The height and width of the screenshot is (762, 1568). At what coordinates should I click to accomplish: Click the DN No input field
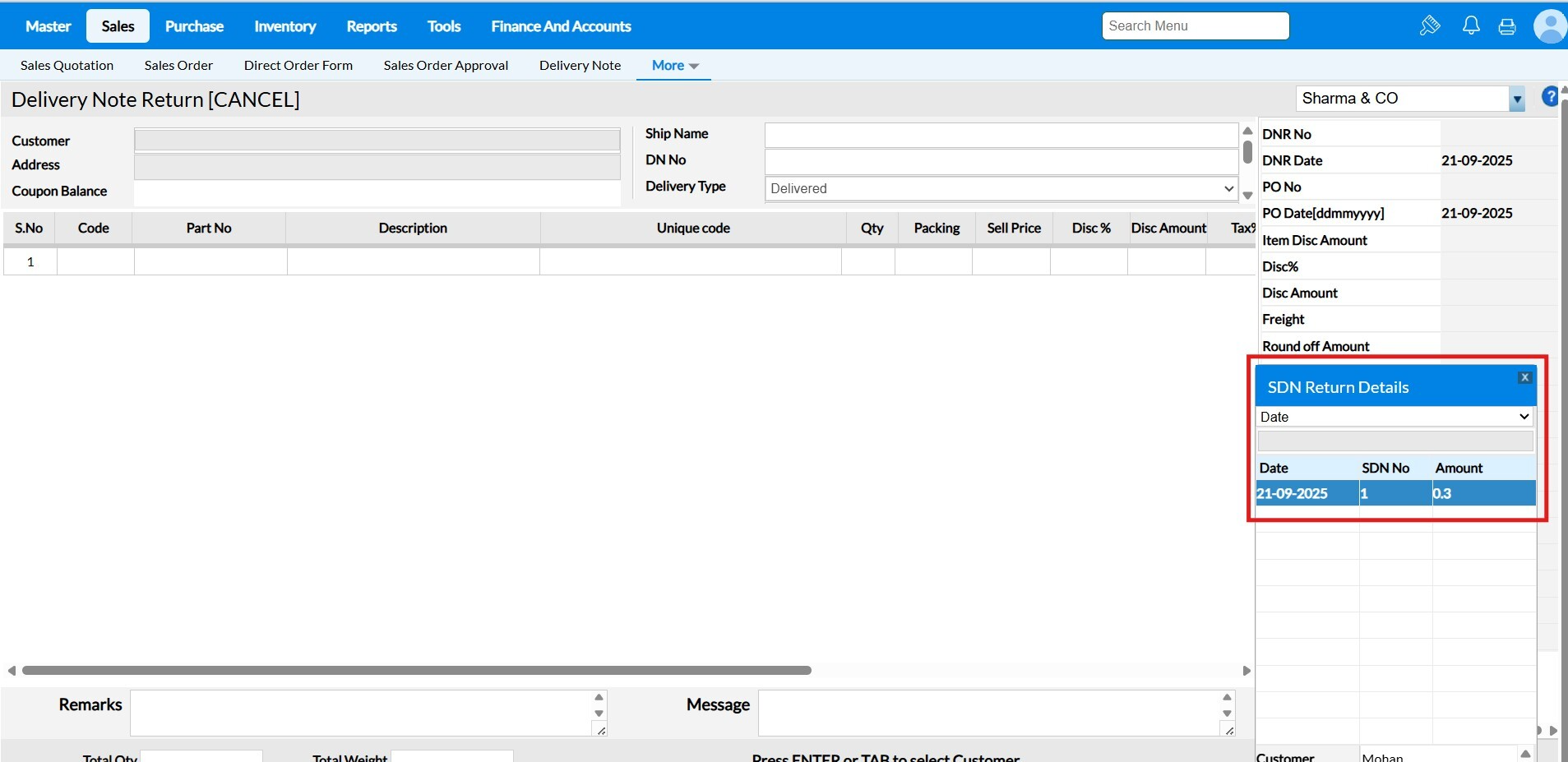1001,161
